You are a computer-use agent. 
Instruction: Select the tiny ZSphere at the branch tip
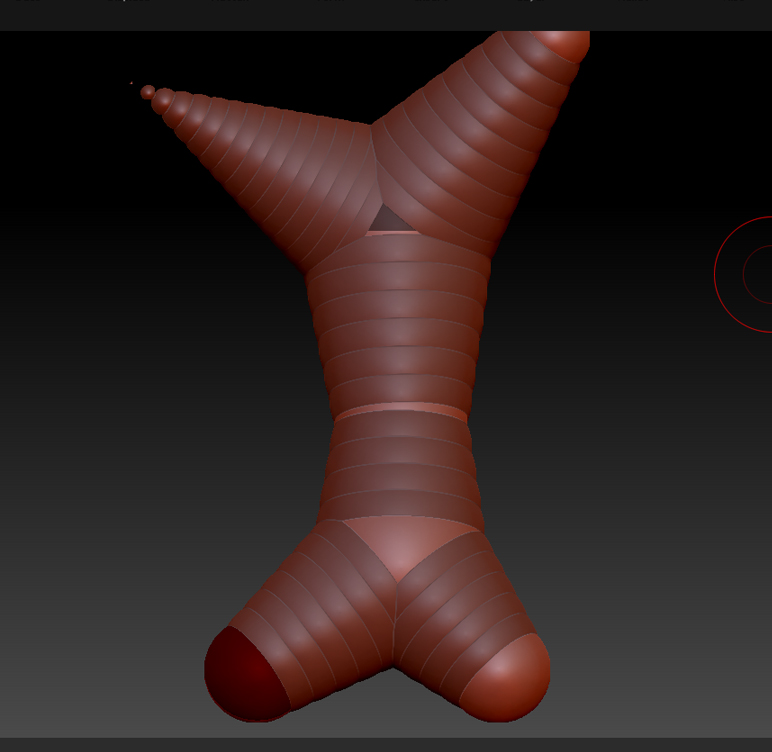click(x=147, y=92)
